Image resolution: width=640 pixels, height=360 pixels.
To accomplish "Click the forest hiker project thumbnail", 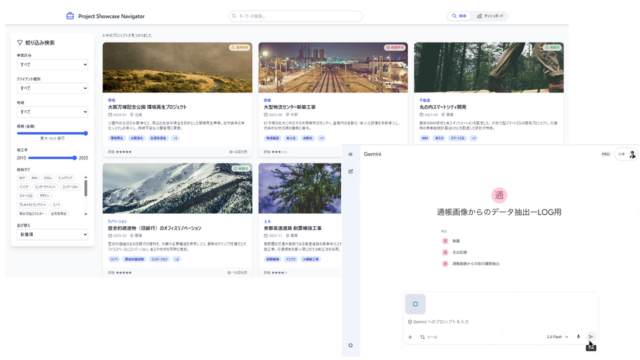I will [x=489, y=67].
